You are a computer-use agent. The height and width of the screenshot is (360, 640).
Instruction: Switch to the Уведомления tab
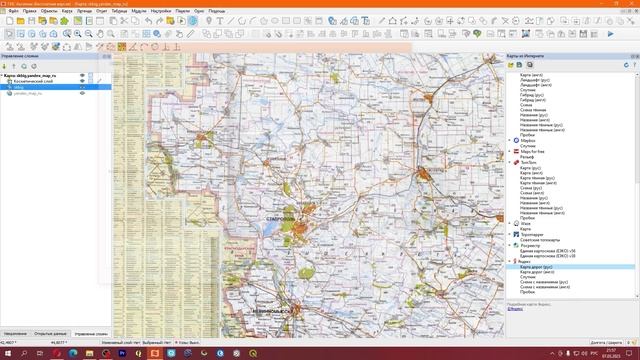click(16, 334)
